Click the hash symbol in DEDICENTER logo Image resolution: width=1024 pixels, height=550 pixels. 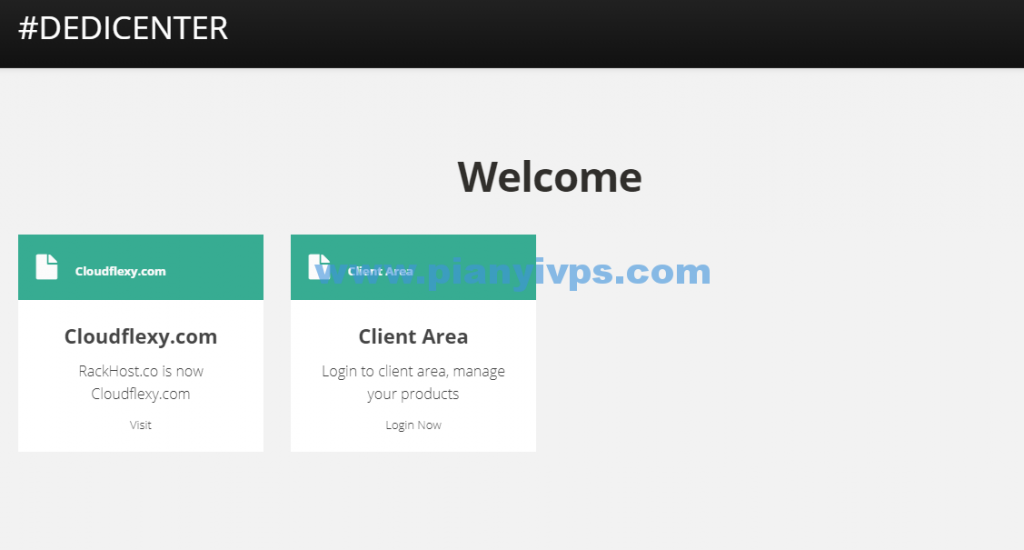point(27,29)
